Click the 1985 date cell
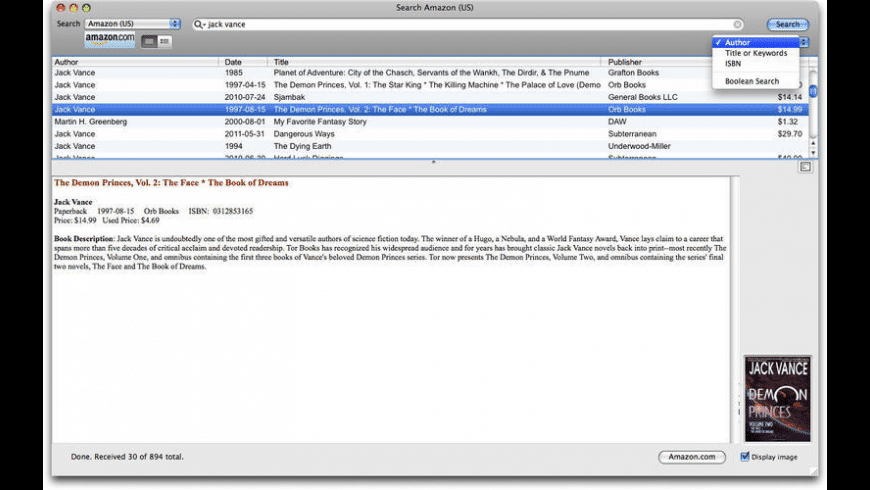The height and width of the screenshot is (490, 870). coord(234,73)
